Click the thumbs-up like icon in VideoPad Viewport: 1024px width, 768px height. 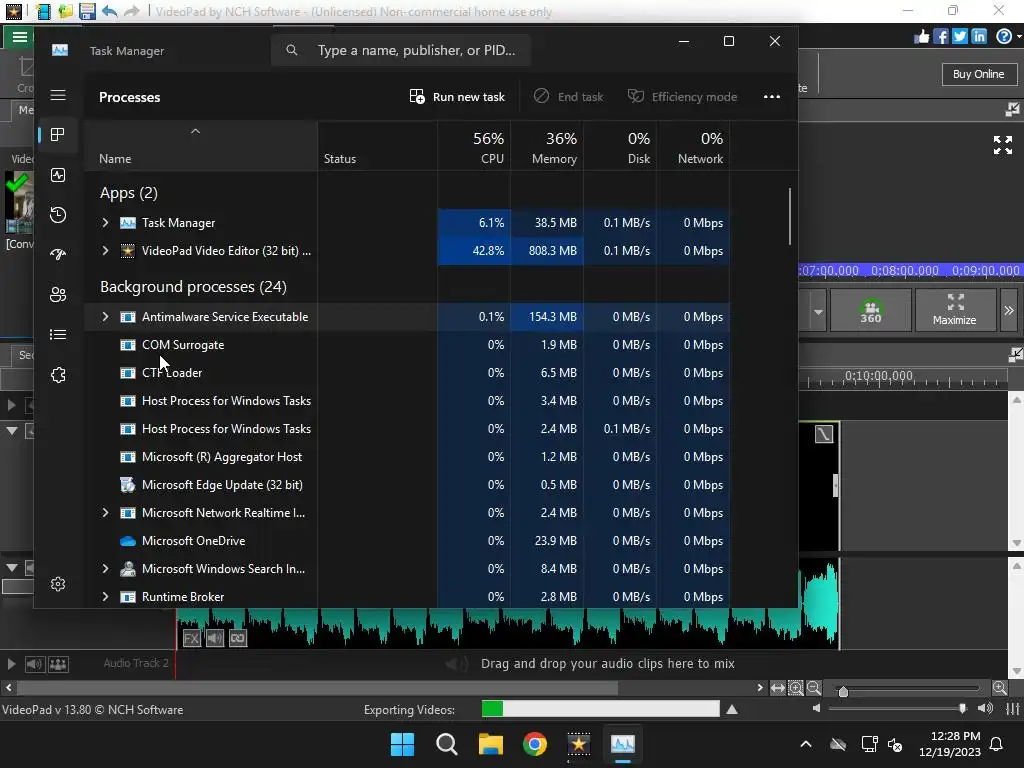tap(921, 37)
